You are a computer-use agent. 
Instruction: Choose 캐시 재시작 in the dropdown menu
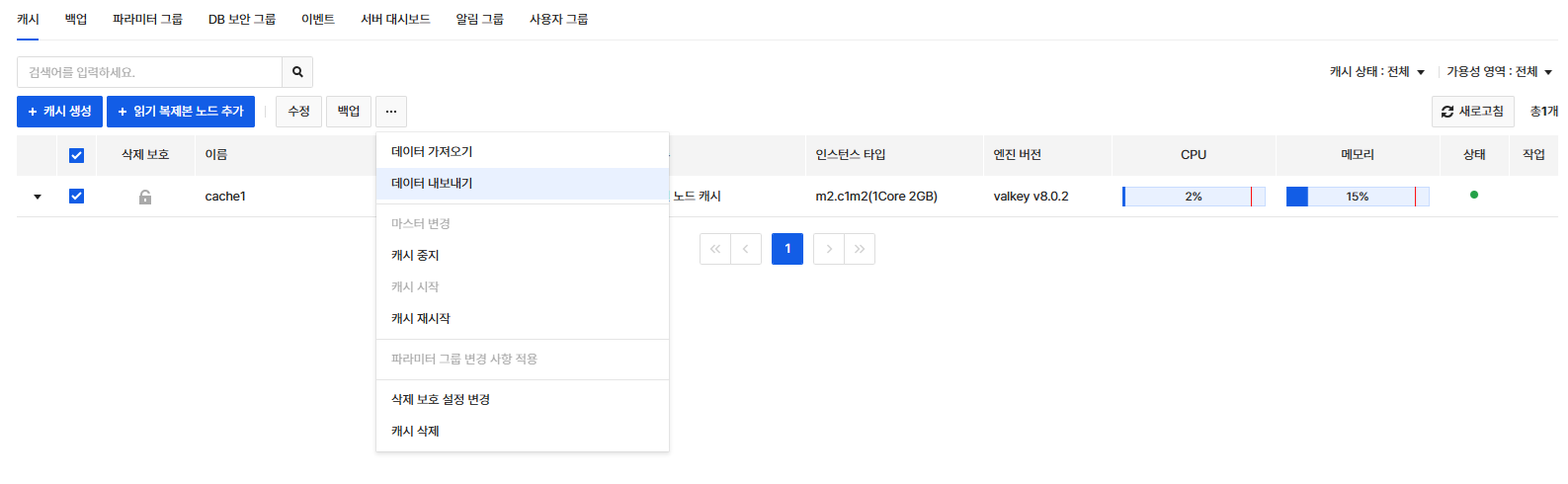pyautogui.click(x=421, y=318)
